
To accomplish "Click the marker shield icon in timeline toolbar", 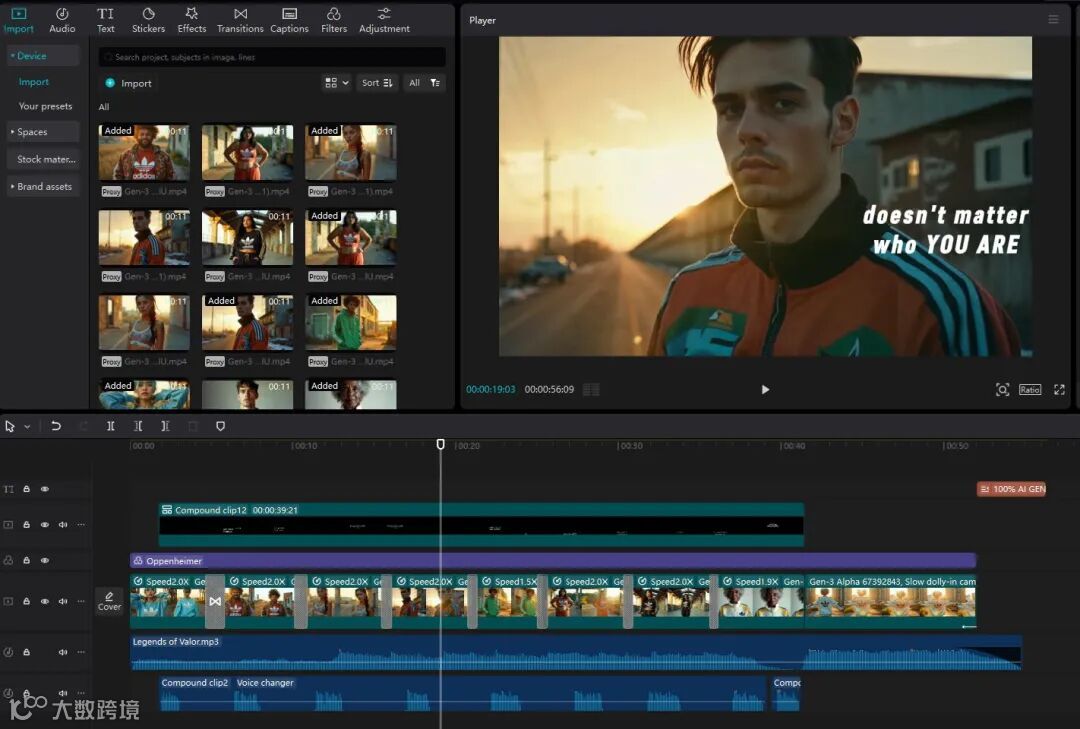I will (x=220, y=426).
